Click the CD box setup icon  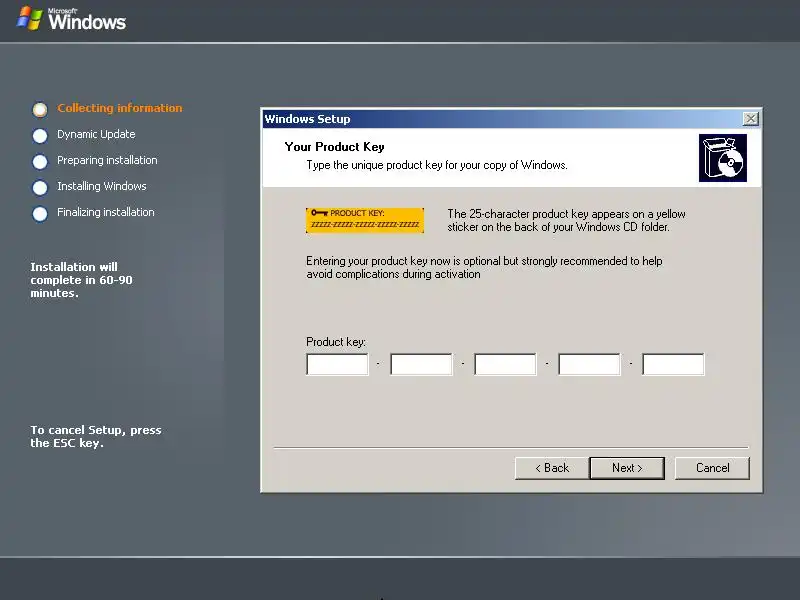coord(722,158)
